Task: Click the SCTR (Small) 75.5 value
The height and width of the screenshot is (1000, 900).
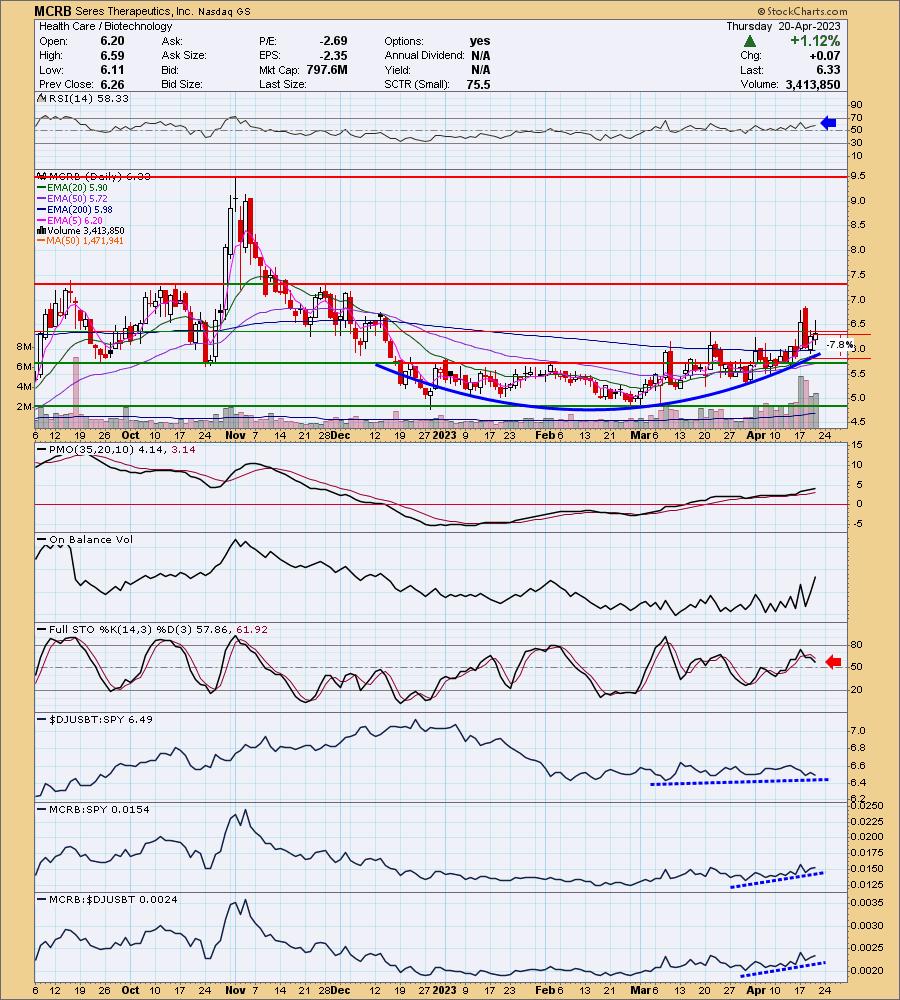Action: pos(478,84)
